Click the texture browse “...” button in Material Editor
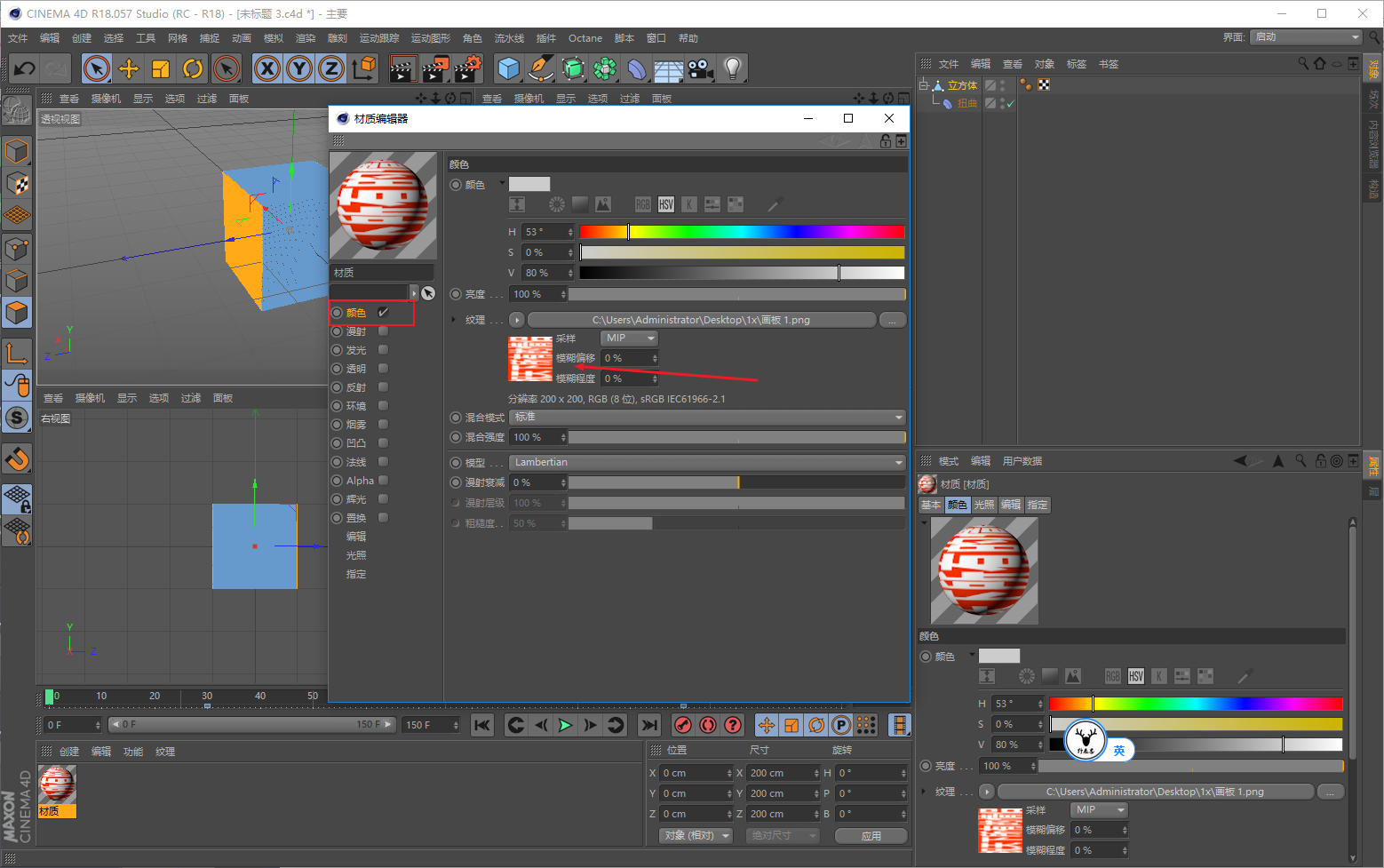1384x868 pixels. [893, 320]
